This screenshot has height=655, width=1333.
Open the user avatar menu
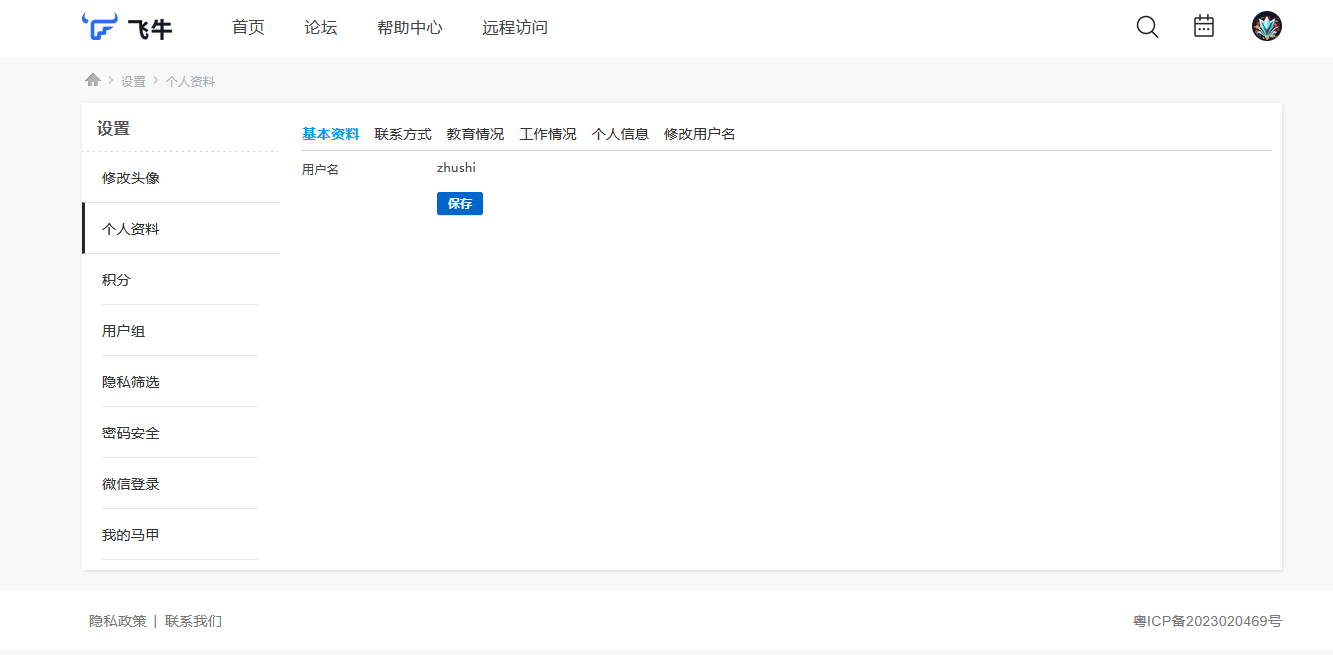tap(1267, 26)
